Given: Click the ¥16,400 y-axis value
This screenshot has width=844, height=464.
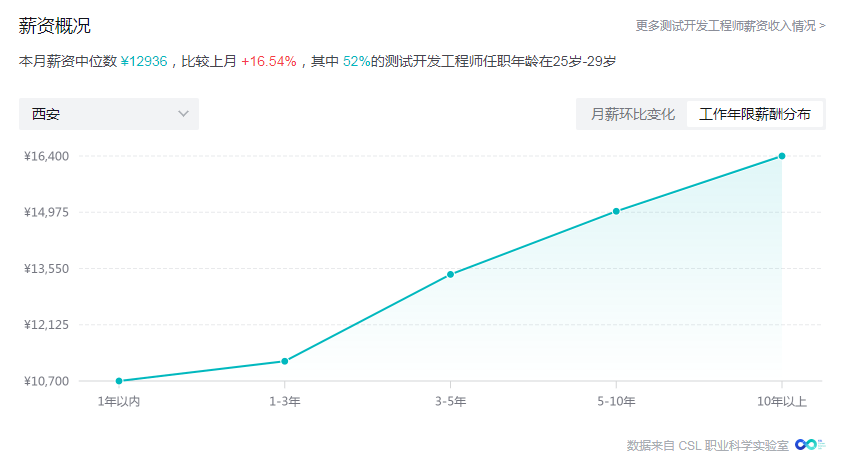Looking at the screenshot, I should (x=46, y=156).
